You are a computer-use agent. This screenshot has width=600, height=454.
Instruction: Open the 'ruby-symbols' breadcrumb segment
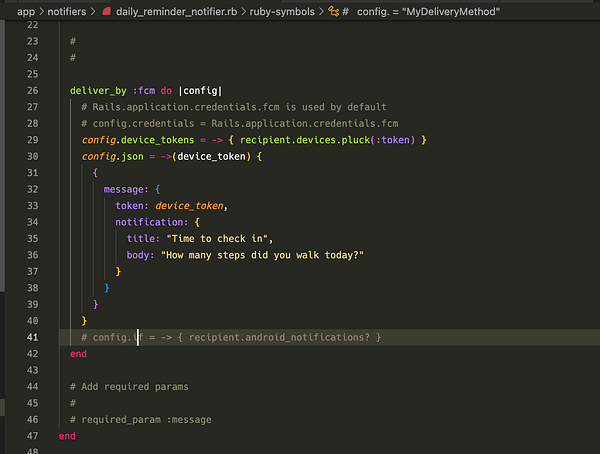click(x=282, y=12)
